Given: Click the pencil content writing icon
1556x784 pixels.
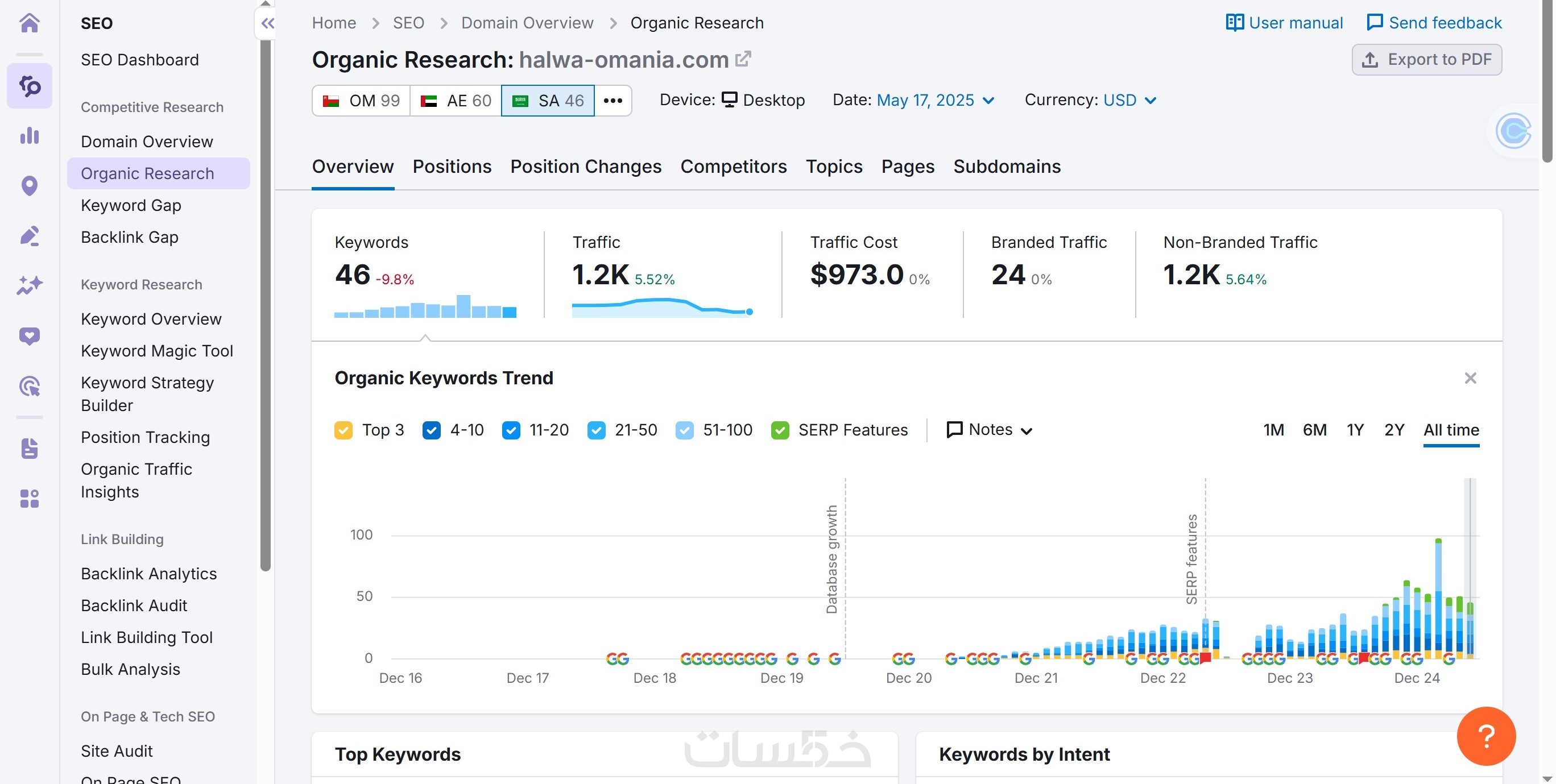Looking at the screenshot, I should pyautogui.click(x=29, y=235).
